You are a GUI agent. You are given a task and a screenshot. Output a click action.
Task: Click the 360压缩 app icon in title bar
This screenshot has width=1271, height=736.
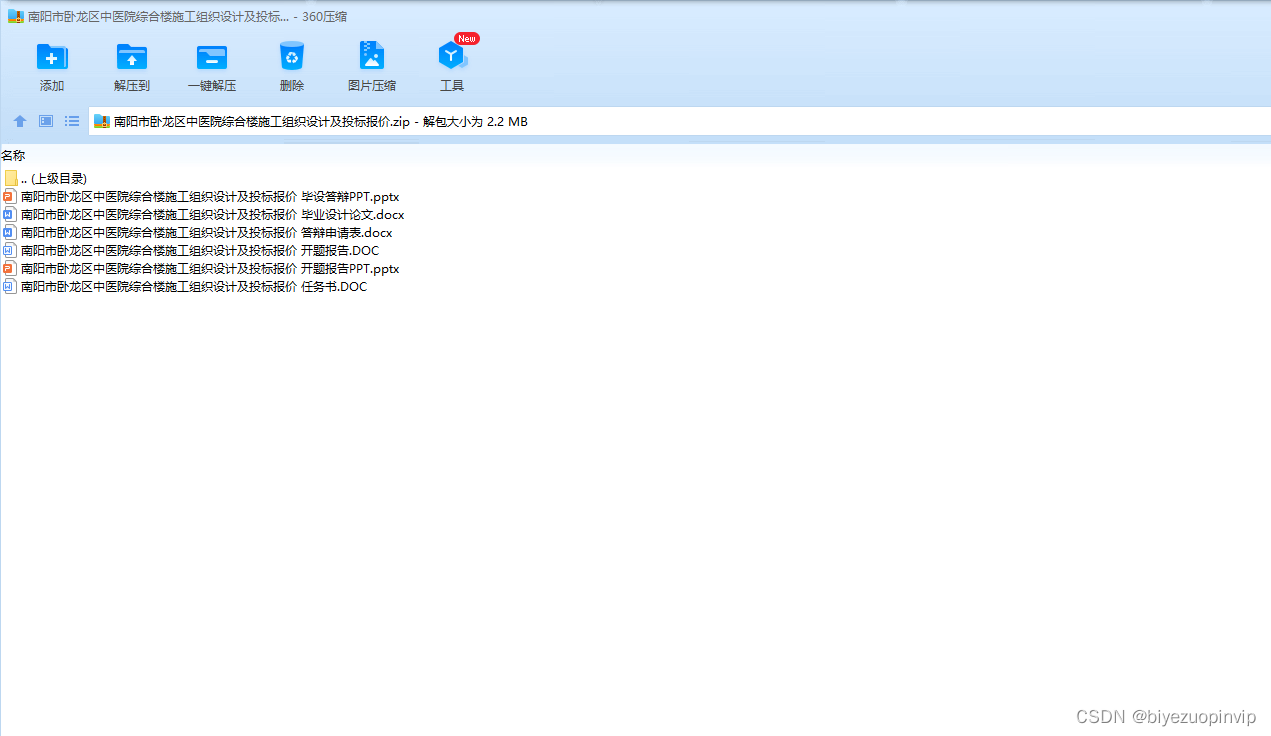(16, 17)
